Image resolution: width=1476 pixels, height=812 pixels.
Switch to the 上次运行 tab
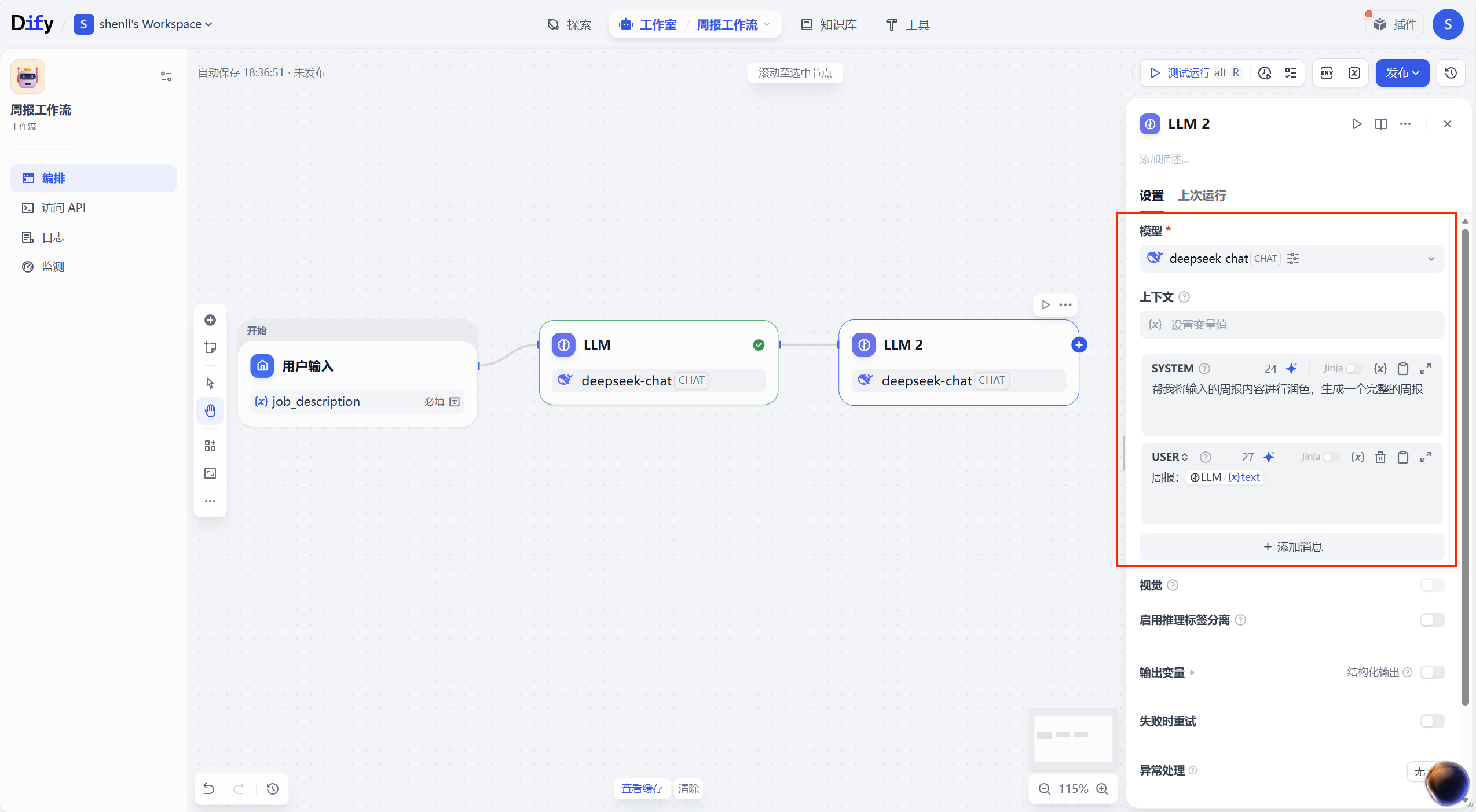(x=1202, y=196)
